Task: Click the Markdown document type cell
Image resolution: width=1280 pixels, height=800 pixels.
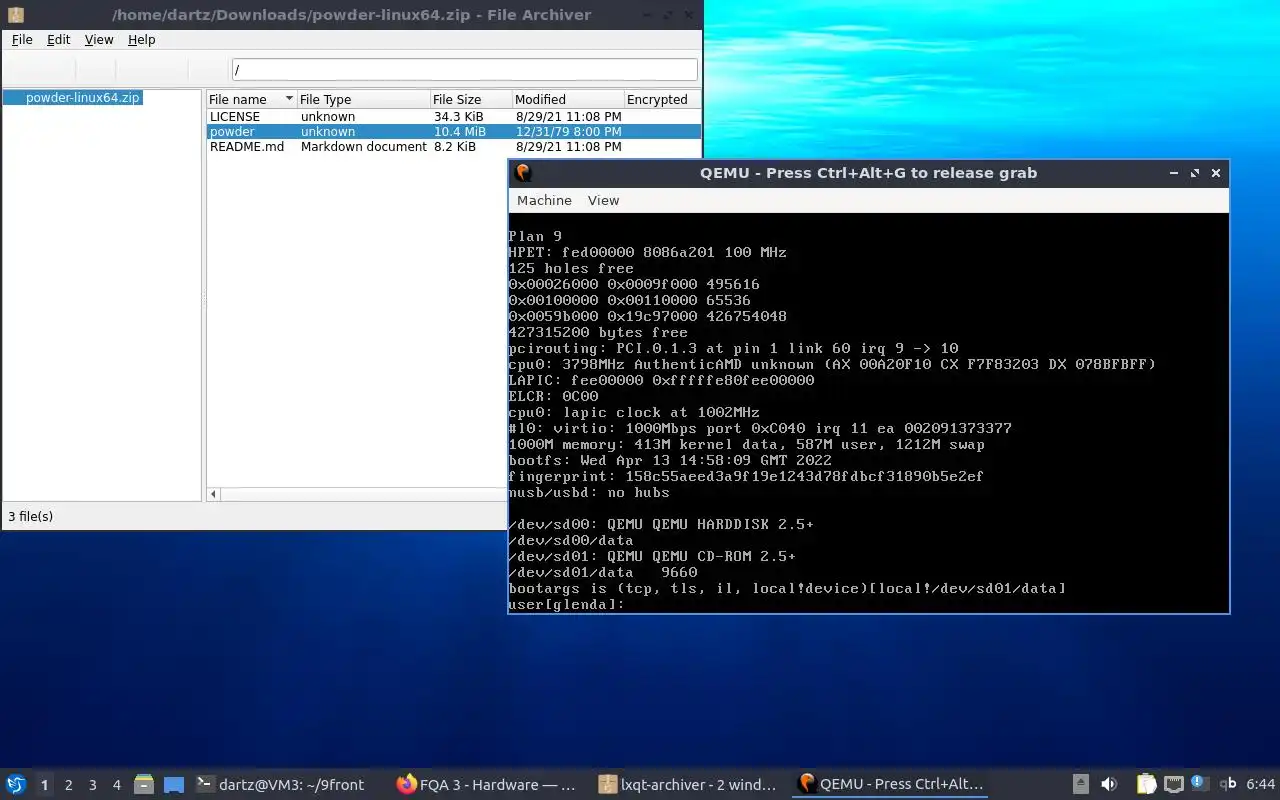Action: pyautogui.click(x=364, y=147)
